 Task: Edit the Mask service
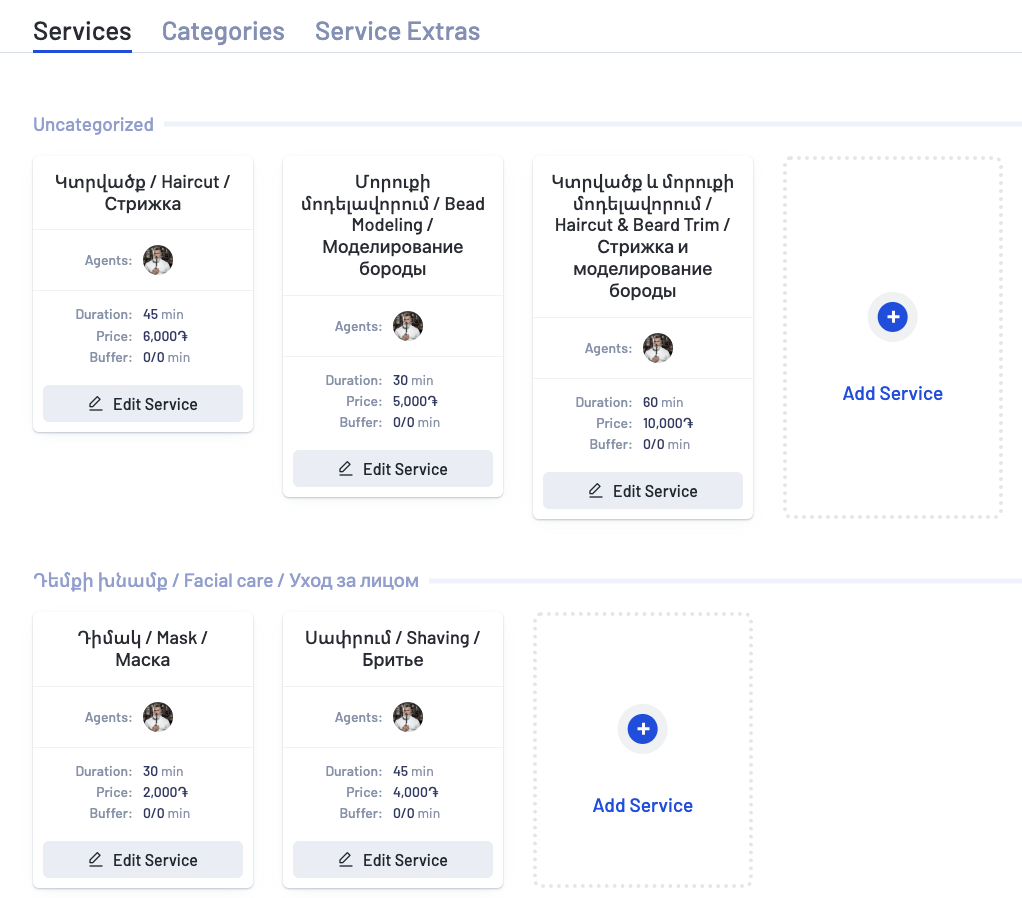143,860
